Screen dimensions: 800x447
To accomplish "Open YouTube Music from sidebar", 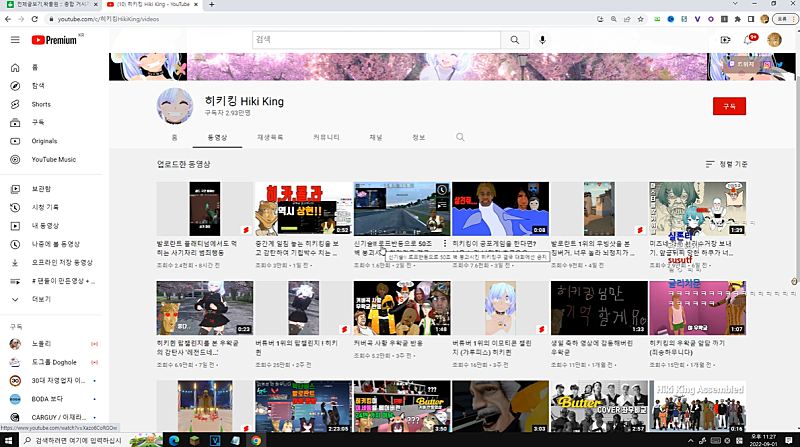I will [x=53, y=159].
